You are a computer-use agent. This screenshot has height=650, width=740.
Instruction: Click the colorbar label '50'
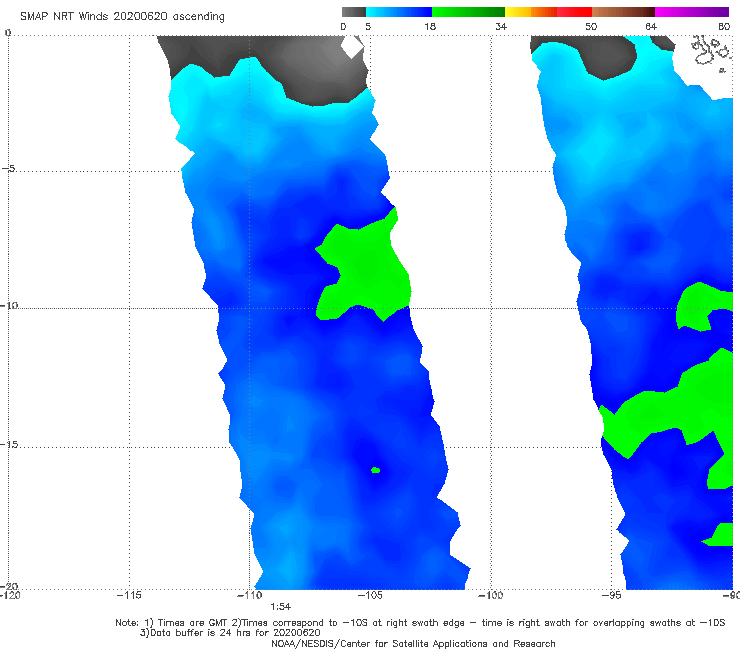[591, 27]
